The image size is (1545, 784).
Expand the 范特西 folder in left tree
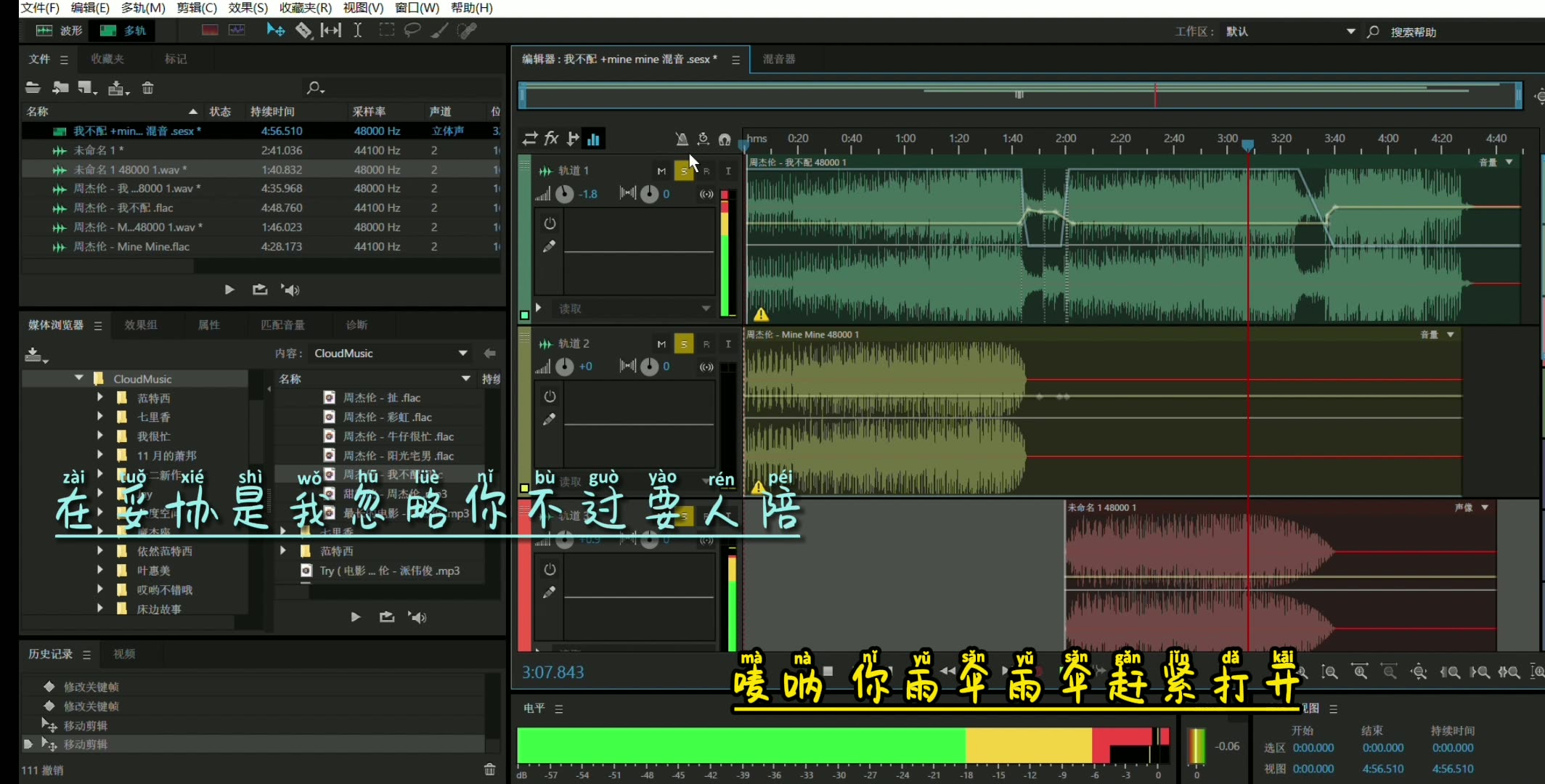tap(100, 397)
